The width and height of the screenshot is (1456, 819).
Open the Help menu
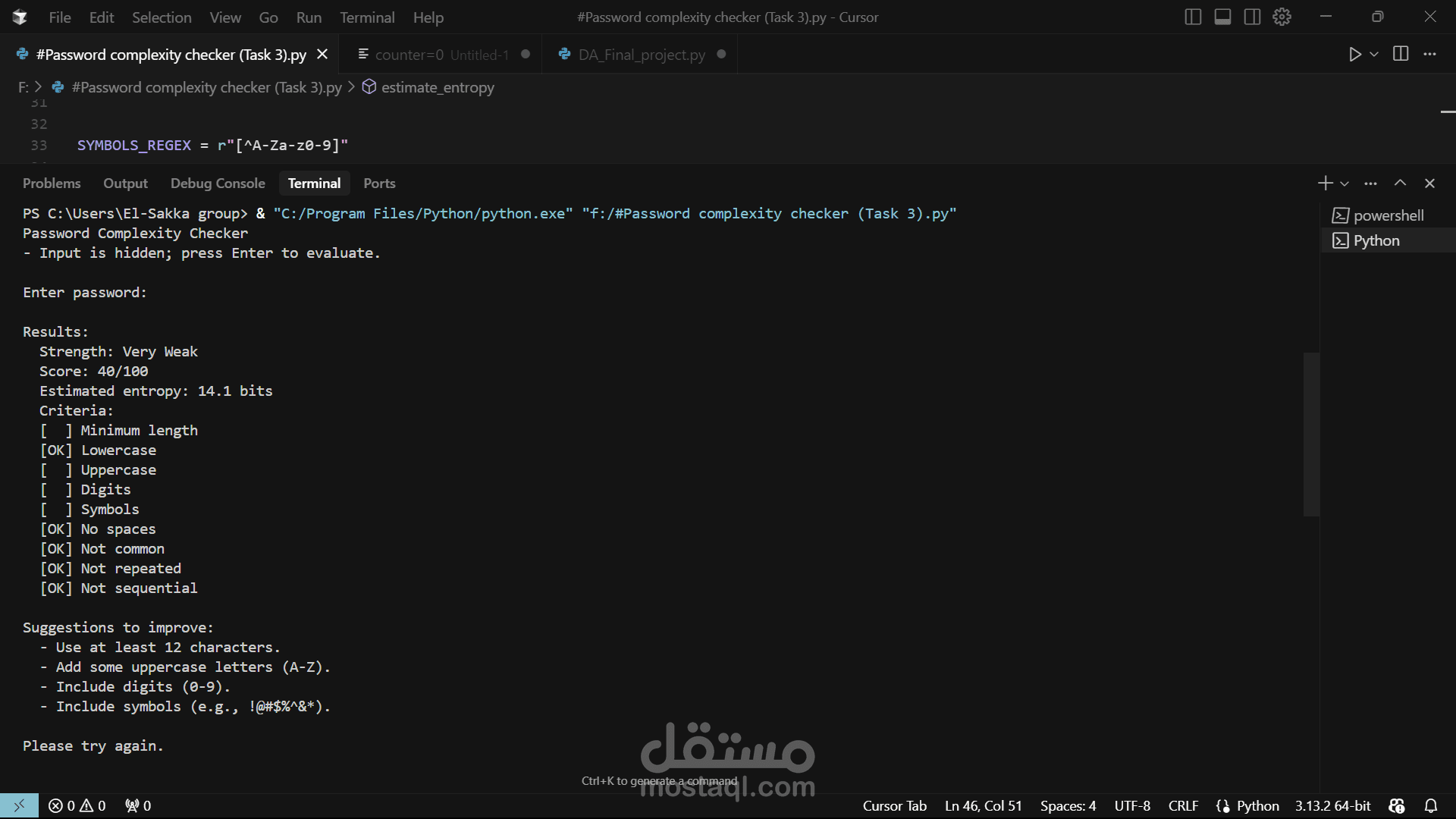coord(428,17)
